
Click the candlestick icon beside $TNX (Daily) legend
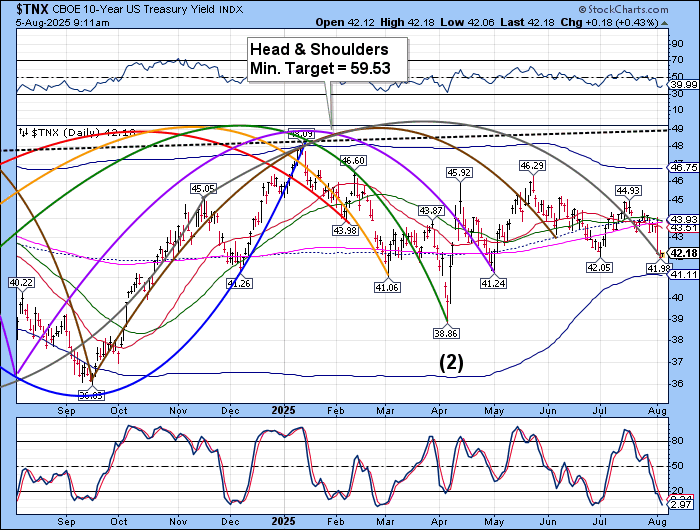(23, 131)
